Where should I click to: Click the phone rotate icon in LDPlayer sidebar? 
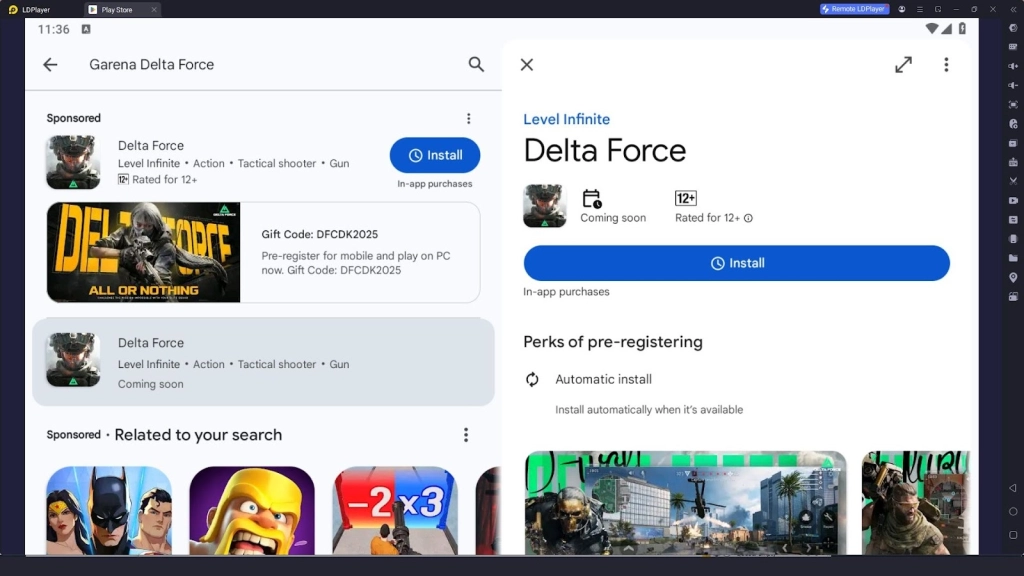click(x=1013, y=239)
